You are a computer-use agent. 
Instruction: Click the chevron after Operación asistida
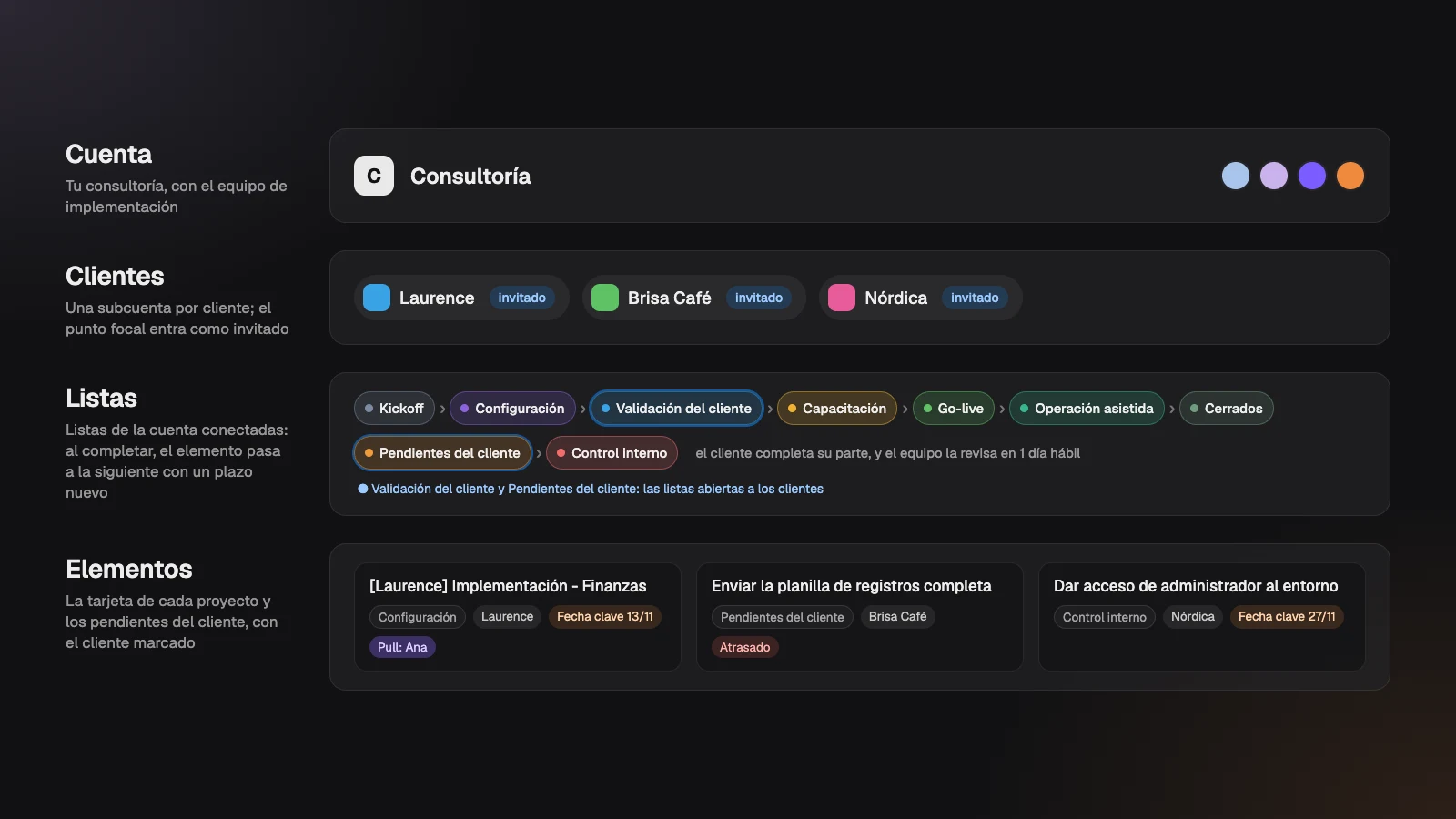(x=1172, y=409)
